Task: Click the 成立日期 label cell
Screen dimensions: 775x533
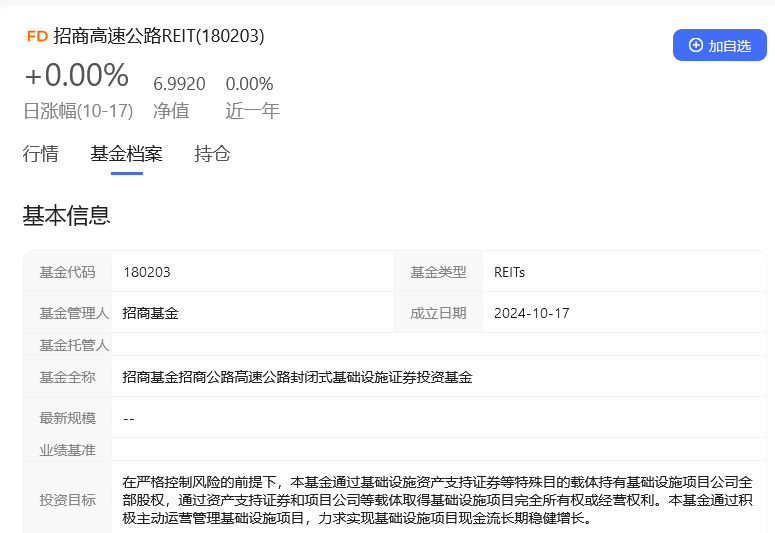Action: tap(438, 312)
